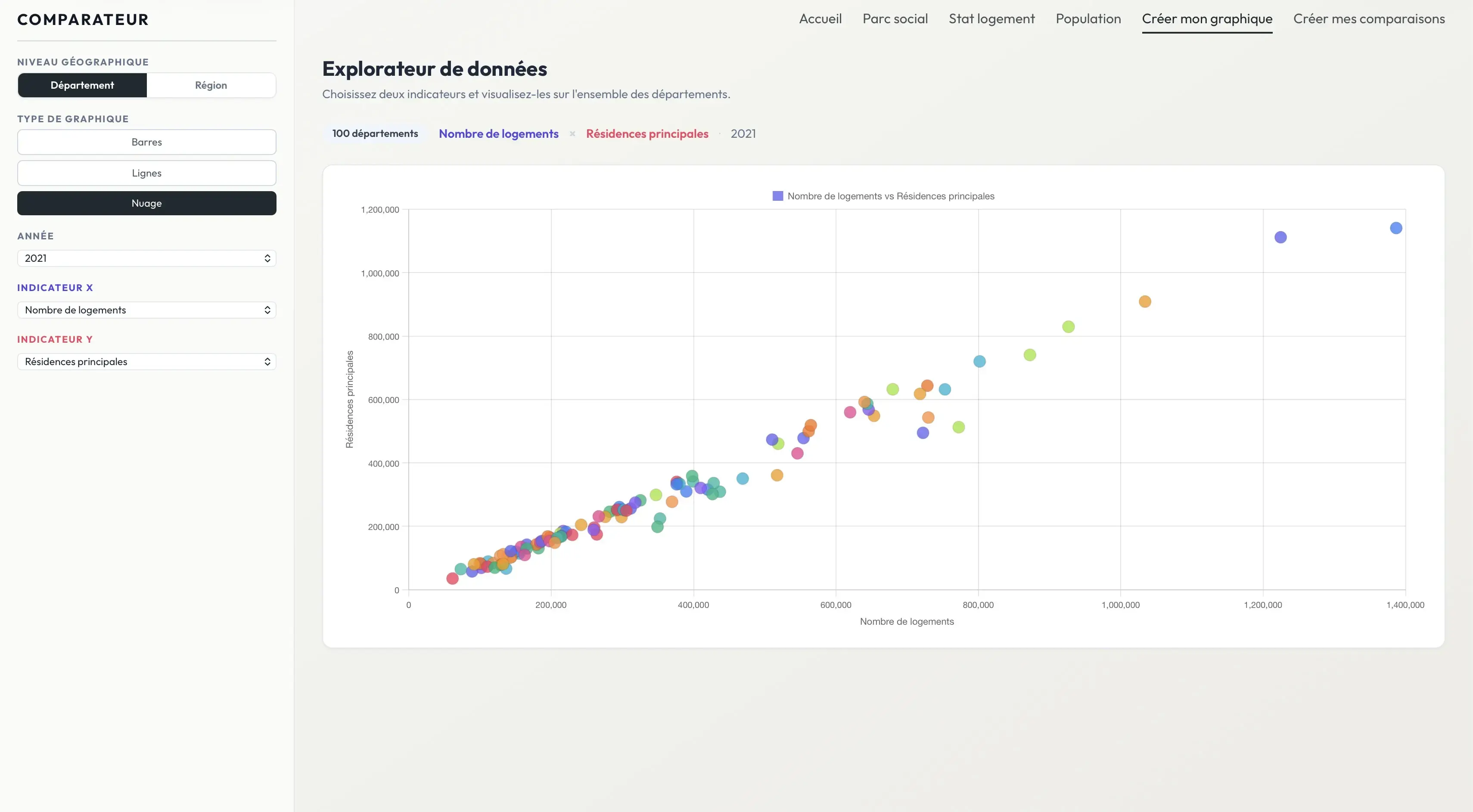Click the x-axis title Nombre de logements
Image resolution: width=1473 pixels, height=812 pixels.
click(907, 621)
